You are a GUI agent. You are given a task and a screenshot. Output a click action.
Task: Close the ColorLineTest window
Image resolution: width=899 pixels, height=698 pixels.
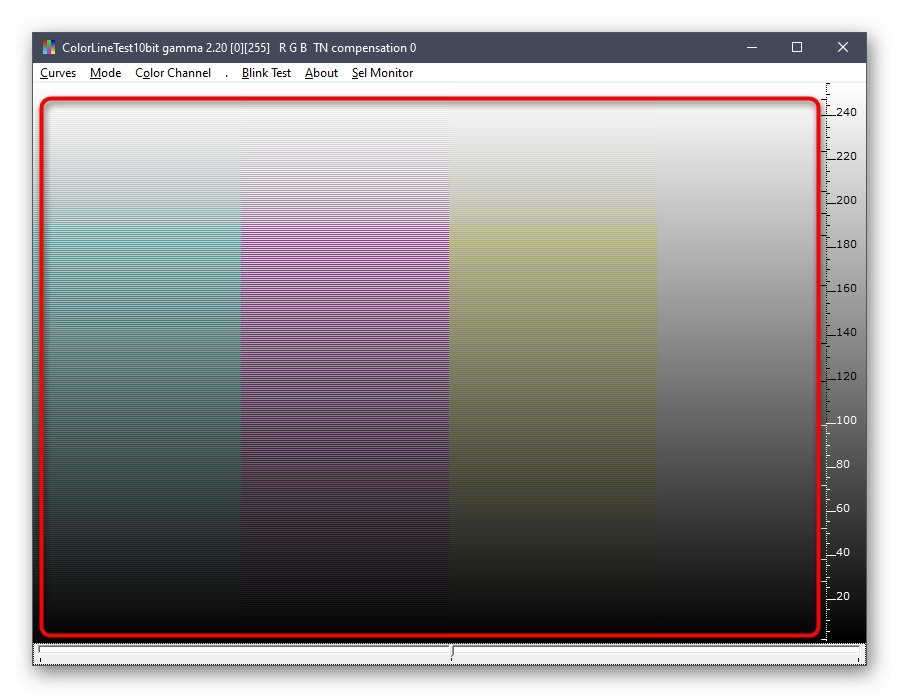point(843,47)
